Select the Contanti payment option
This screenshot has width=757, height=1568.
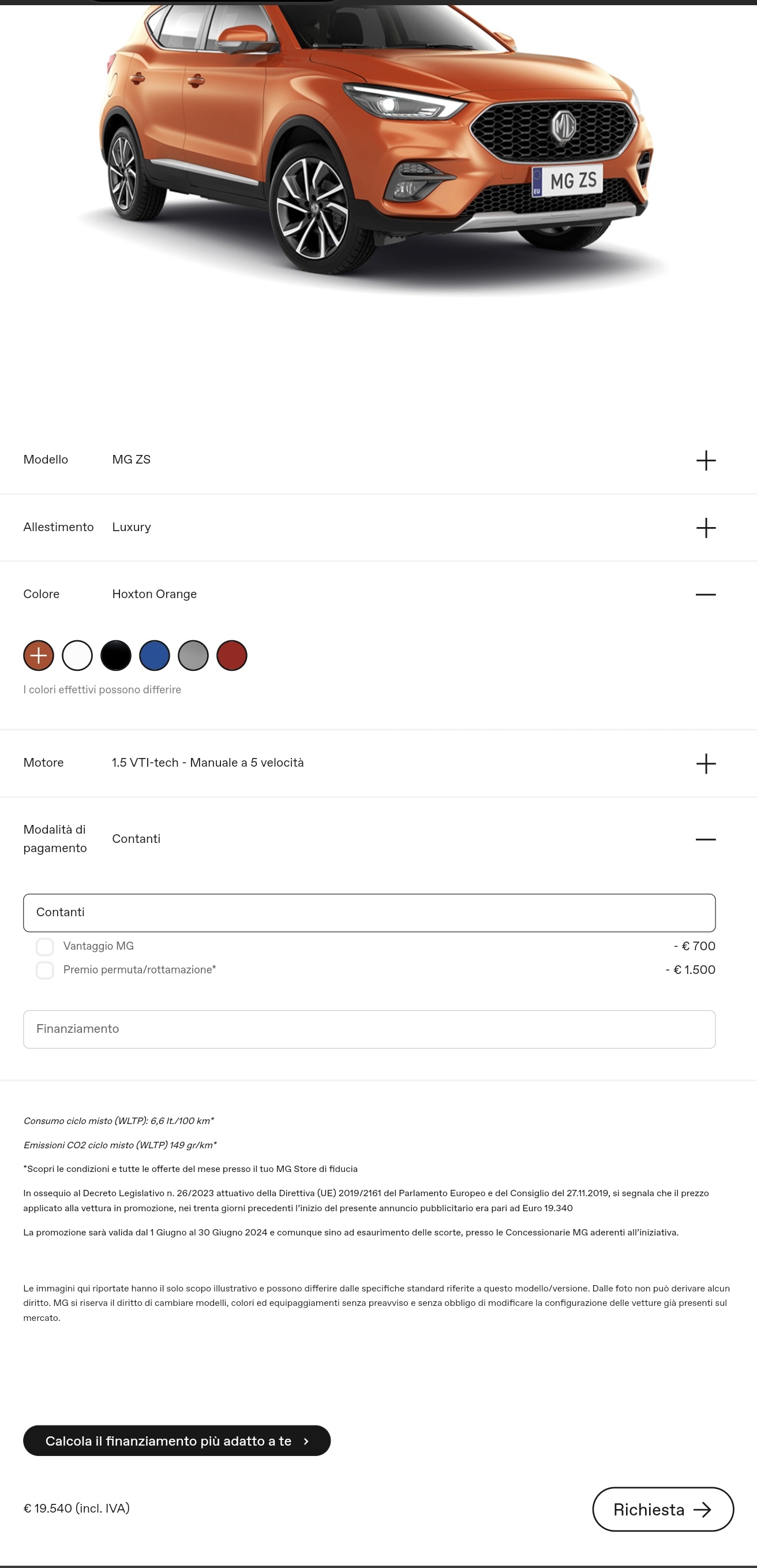[369, 912]
